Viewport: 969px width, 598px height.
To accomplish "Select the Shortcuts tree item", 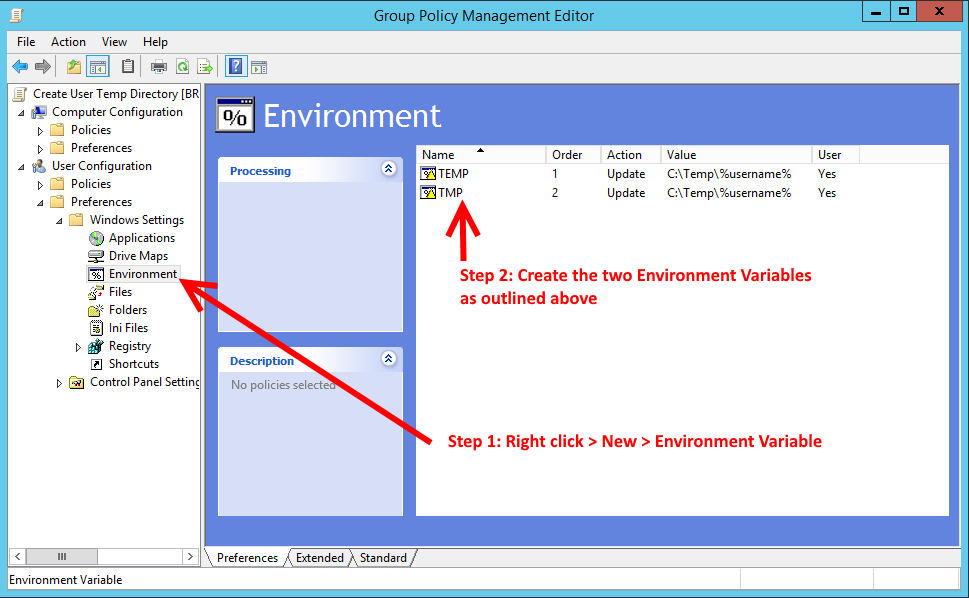I will [133, 364].
